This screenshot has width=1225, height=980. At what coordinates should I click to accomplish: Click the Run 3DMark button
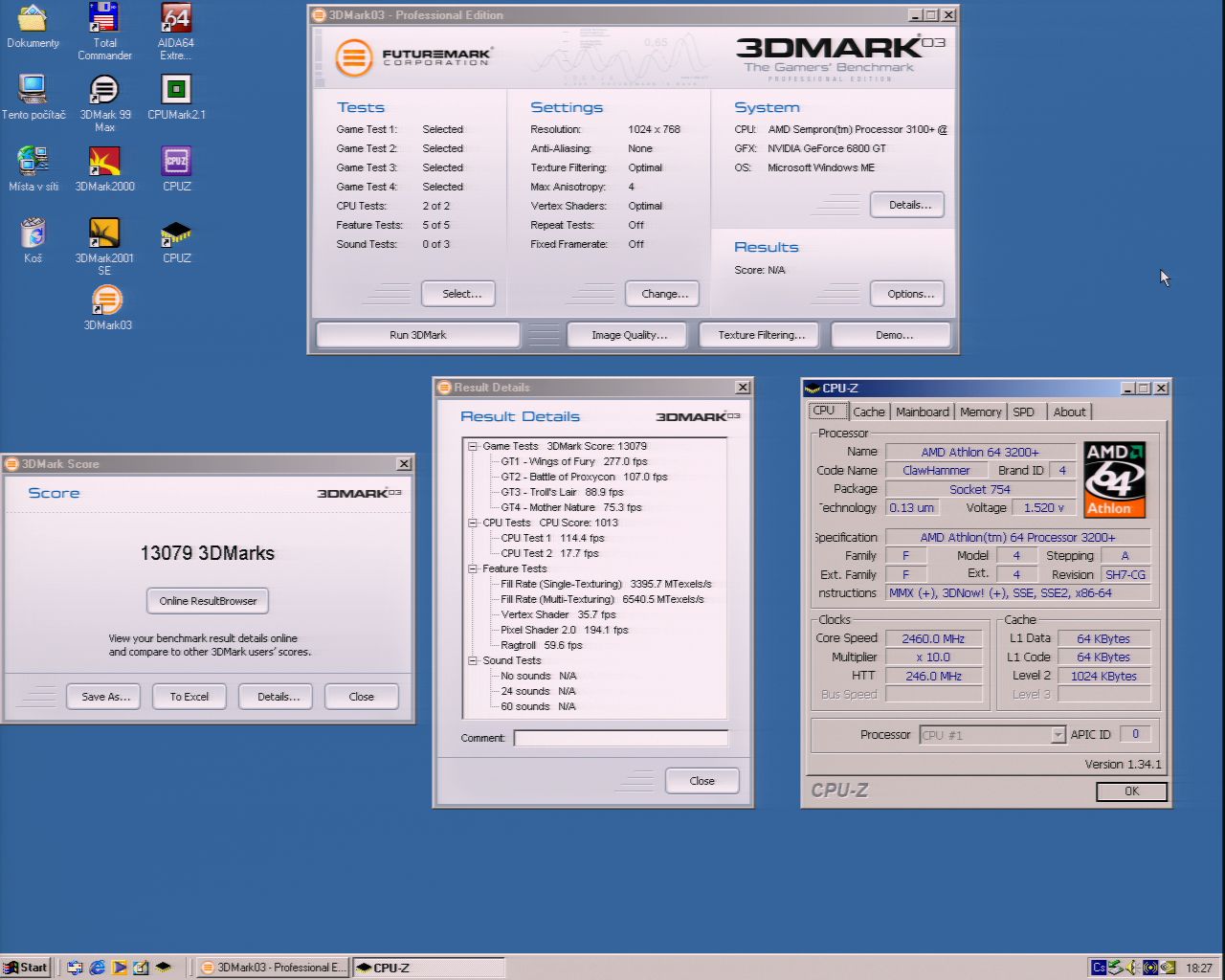pyautogui.click(x=417, y=335)
